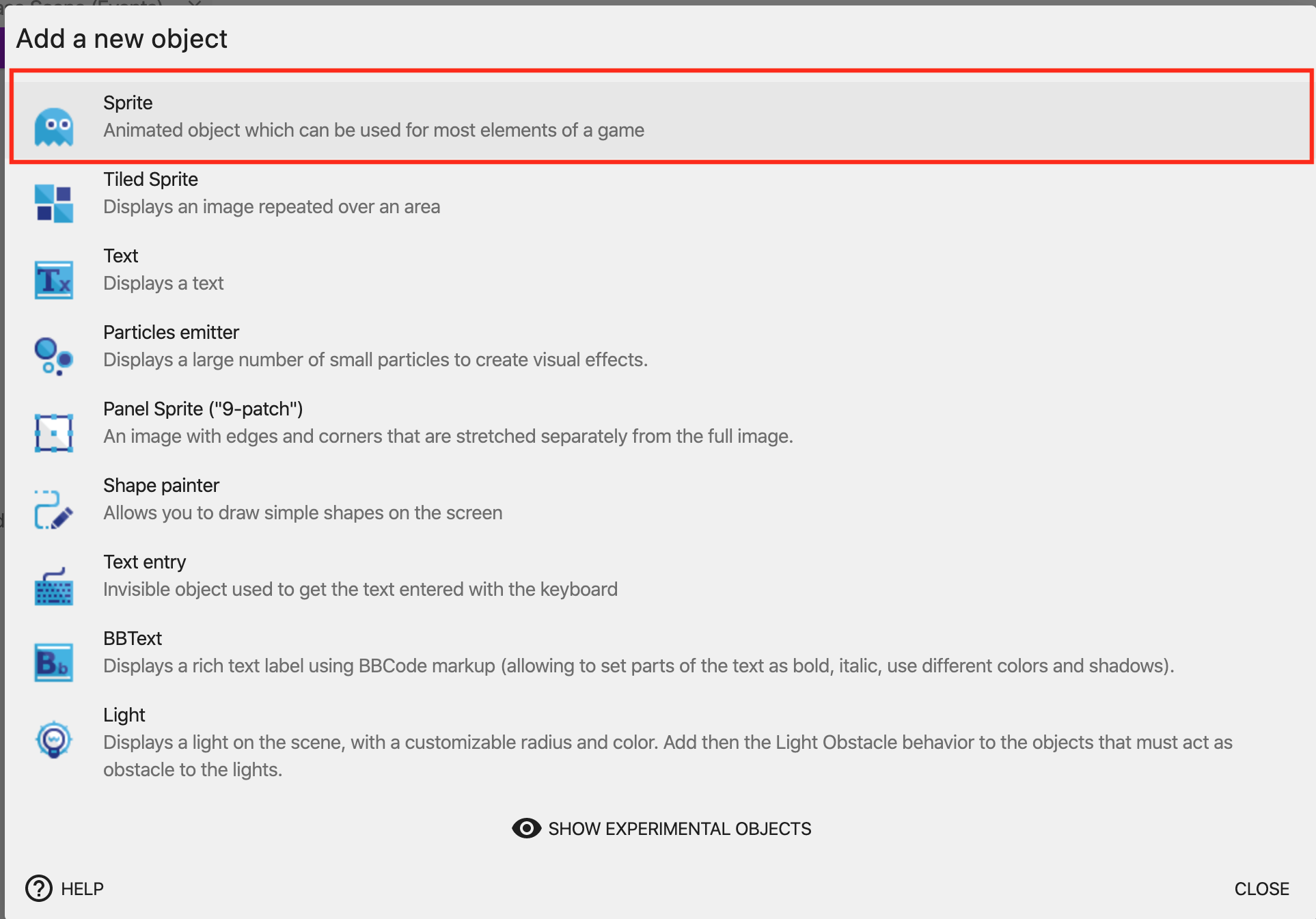Show experimental objects

click(x=679, y=829)
